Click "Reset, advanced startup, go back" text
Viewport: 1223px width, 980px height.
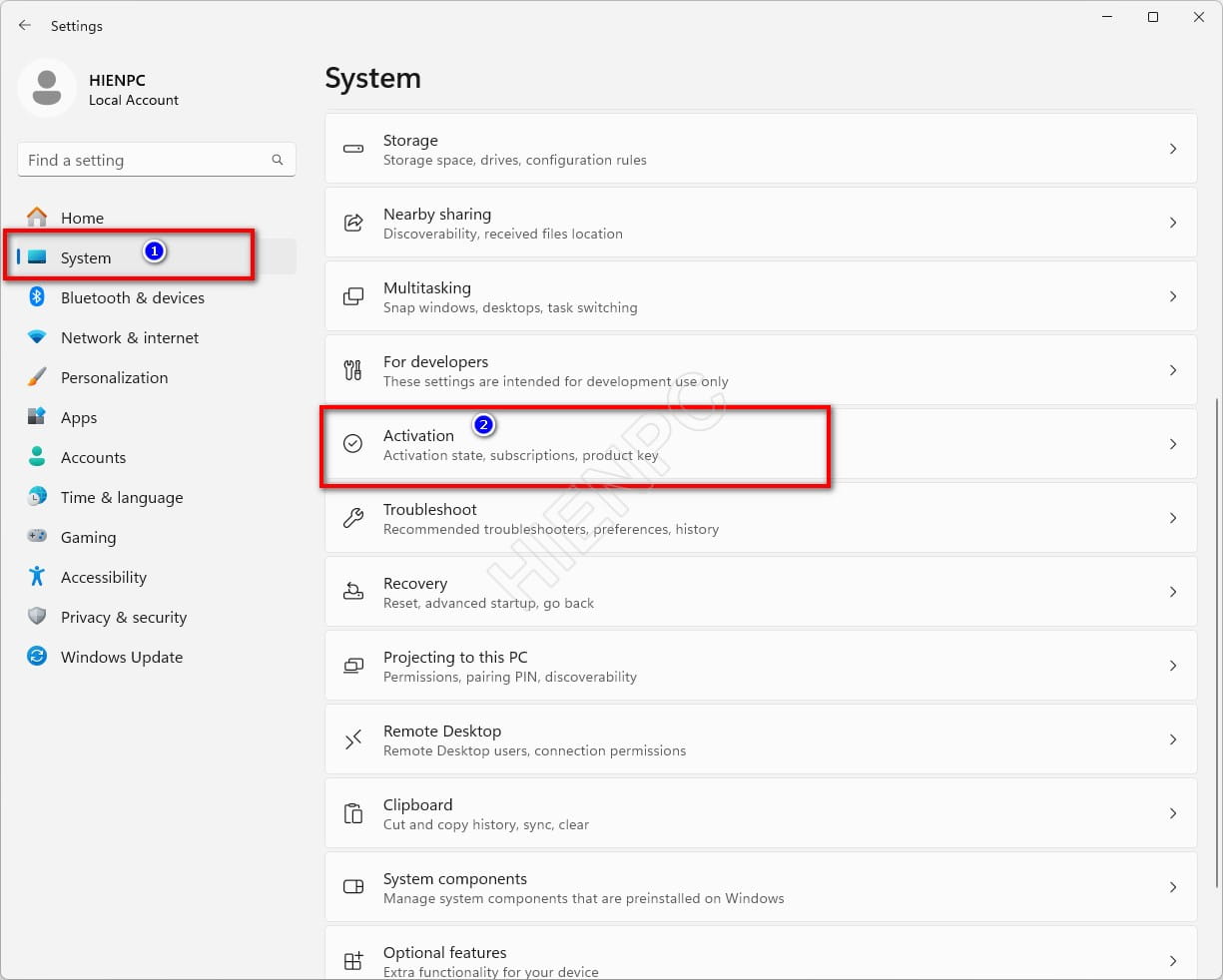488,603
